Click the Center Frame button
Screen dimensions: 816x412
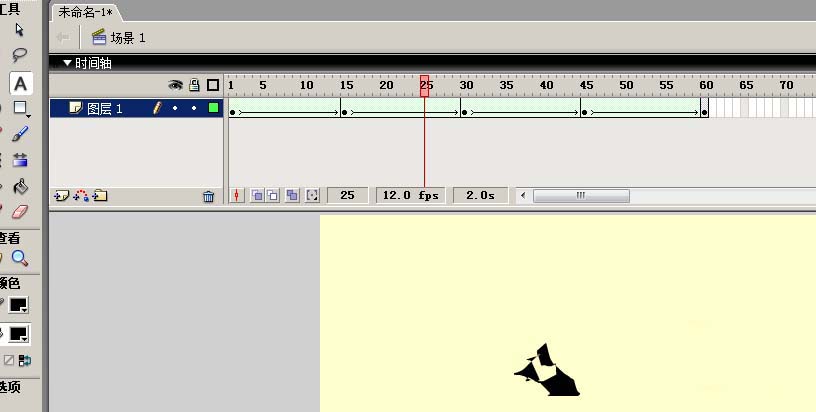[237, 196]
